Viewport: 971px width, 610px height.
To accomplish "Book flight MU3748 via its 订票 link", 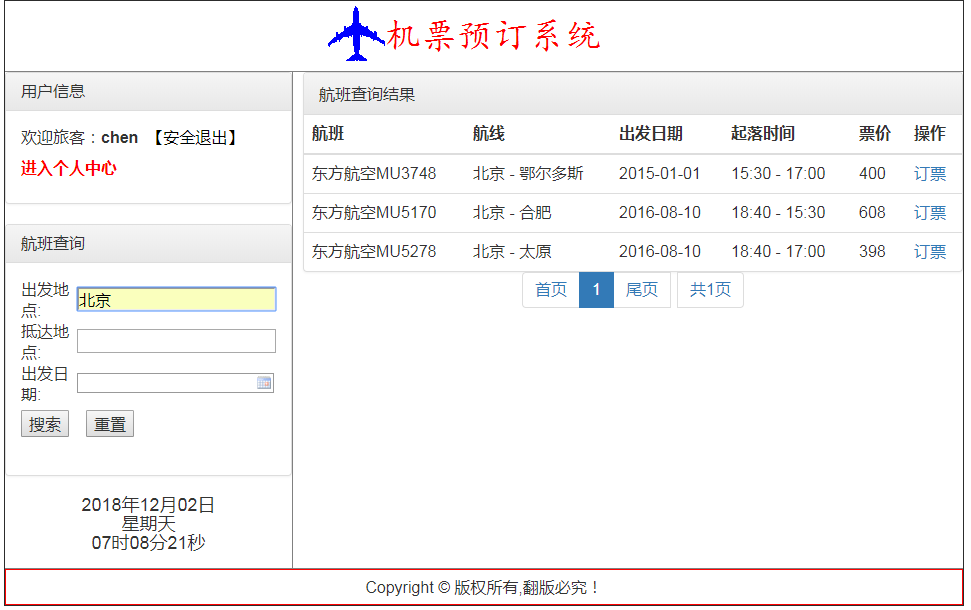I will pos(930,173).
